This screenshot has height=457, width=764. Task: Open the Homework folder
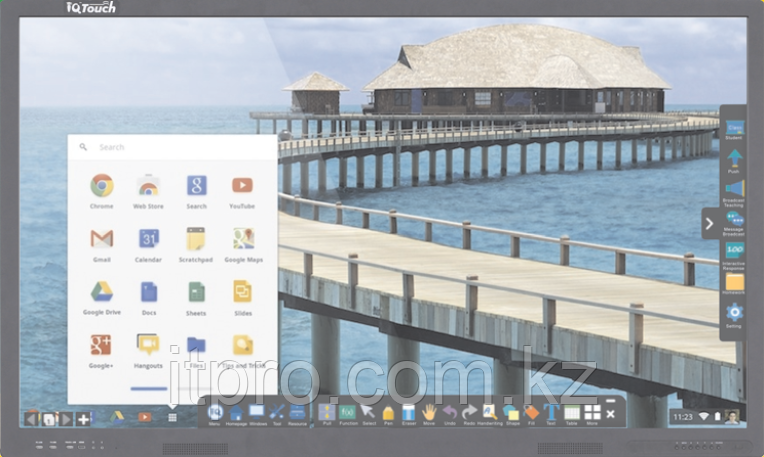click(x=734, y=282)
